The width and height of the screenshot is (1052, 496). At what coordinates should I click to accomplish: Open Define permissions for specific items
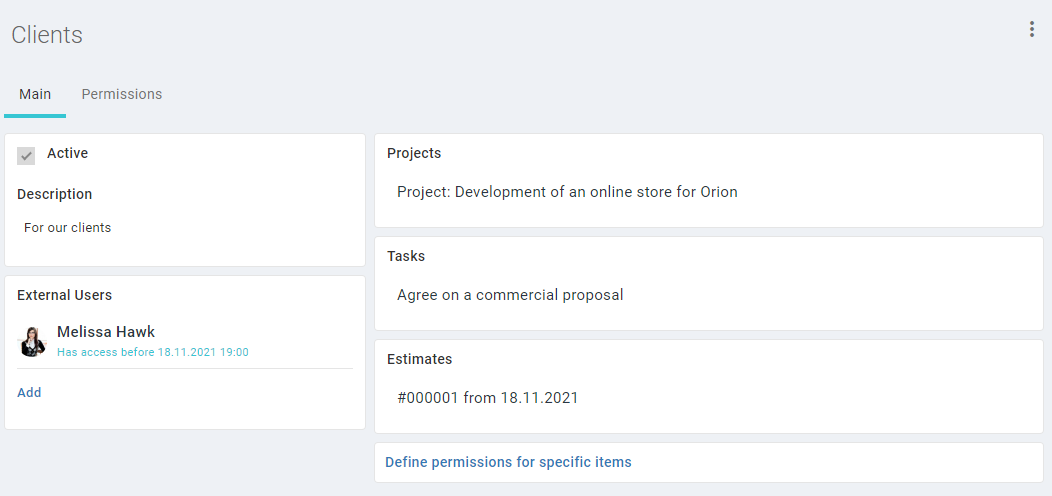[508, 462]
